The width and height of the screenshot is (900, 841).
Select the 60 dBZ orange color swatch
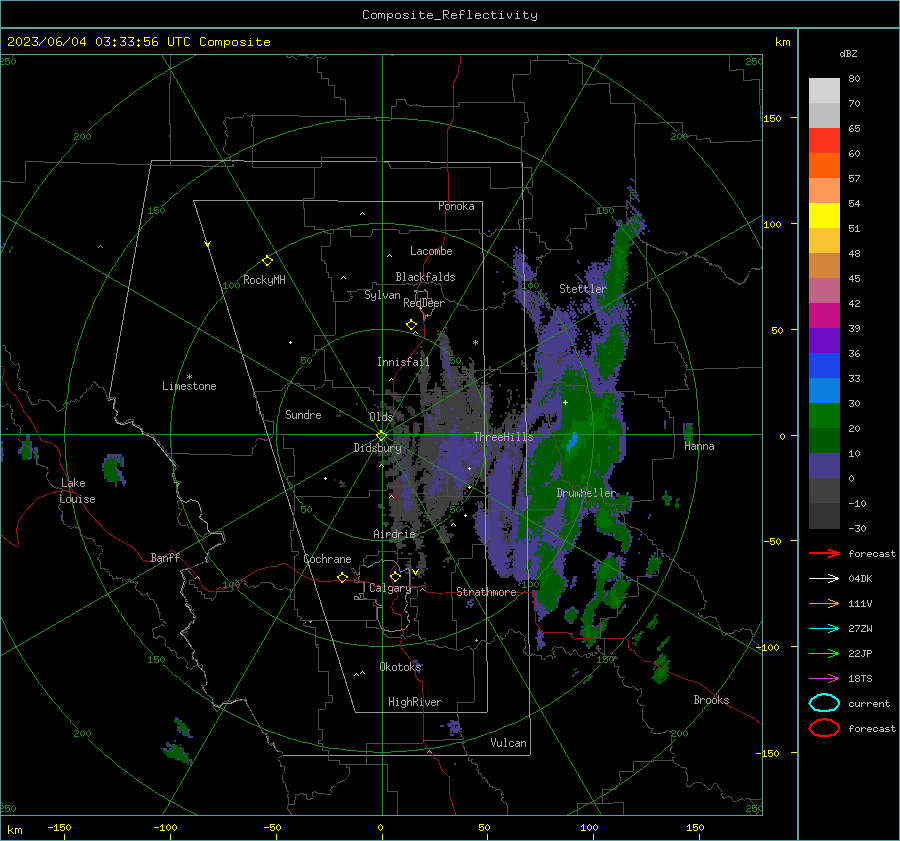click(x=824, y=165)
